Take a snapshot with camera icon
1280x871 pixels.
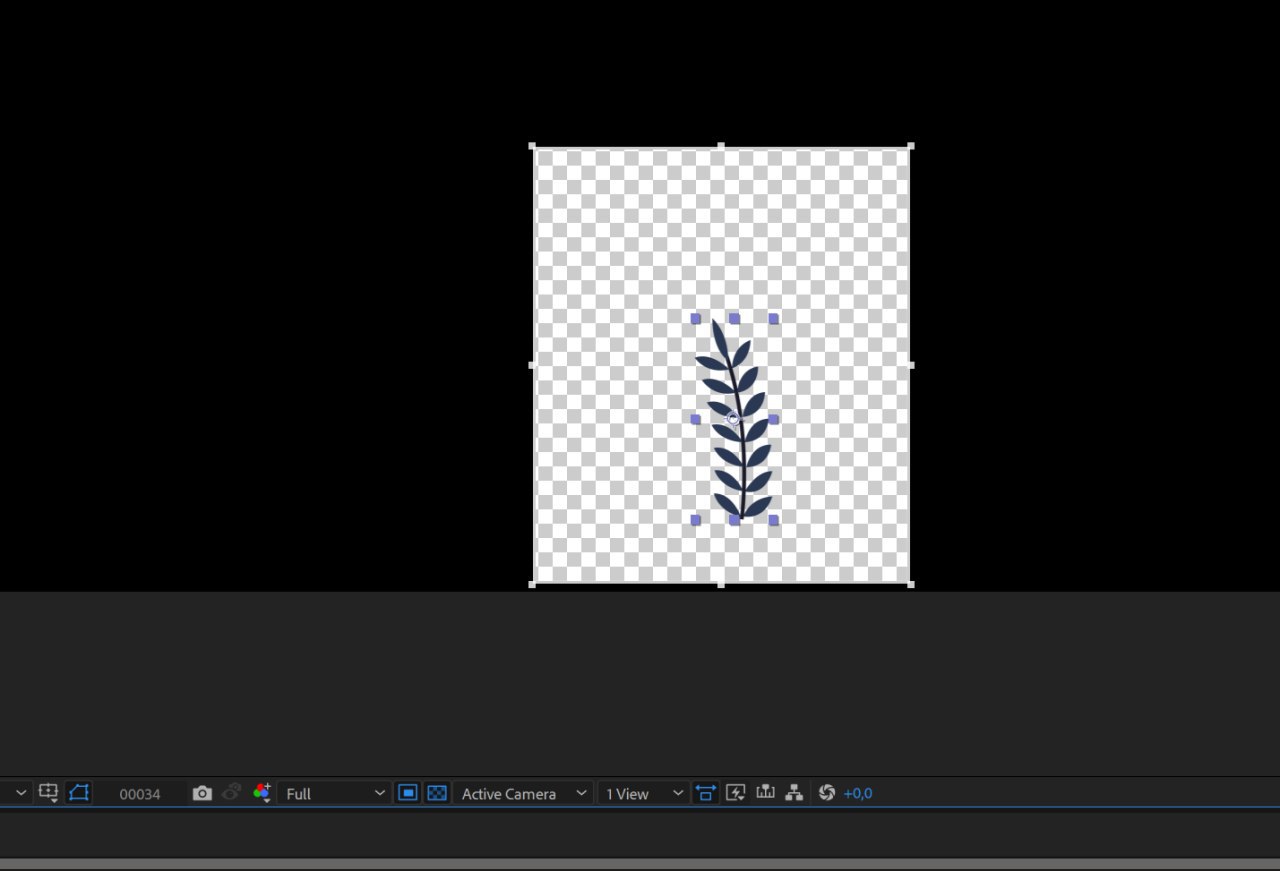[202, 793]
